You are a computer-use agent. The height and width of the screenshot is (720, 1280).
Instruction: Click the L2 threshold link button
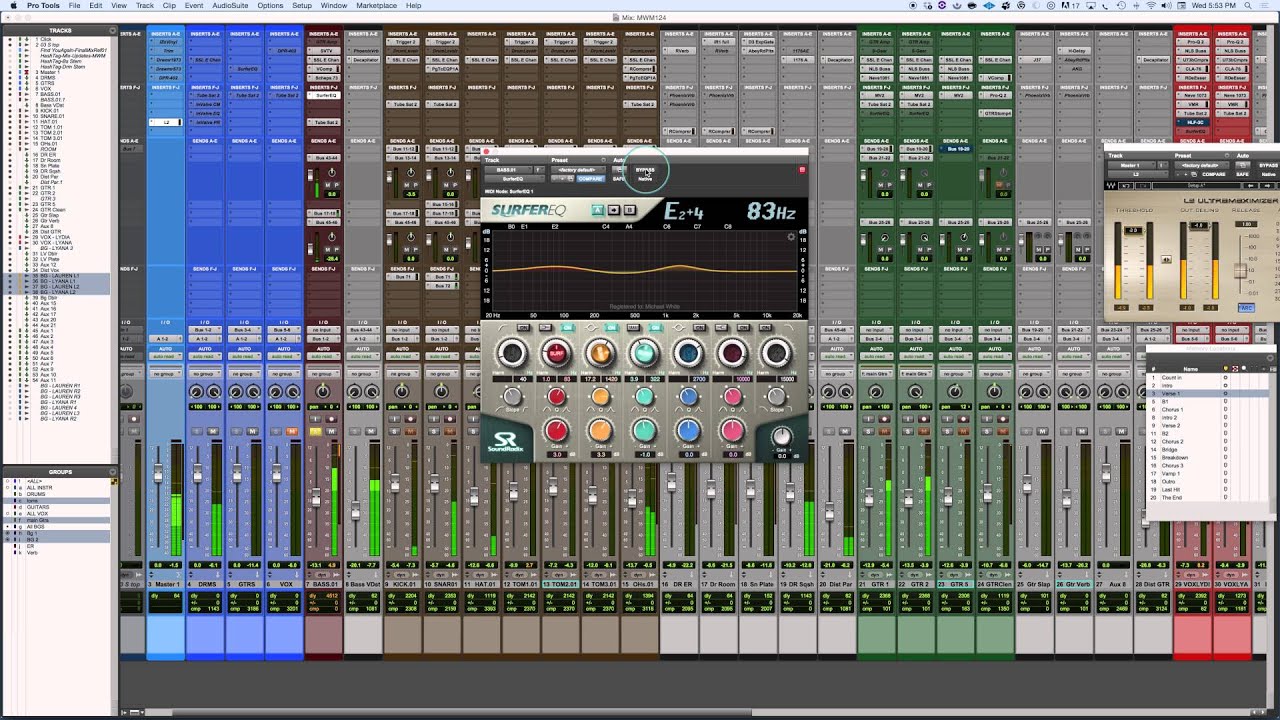(1166, 260)
